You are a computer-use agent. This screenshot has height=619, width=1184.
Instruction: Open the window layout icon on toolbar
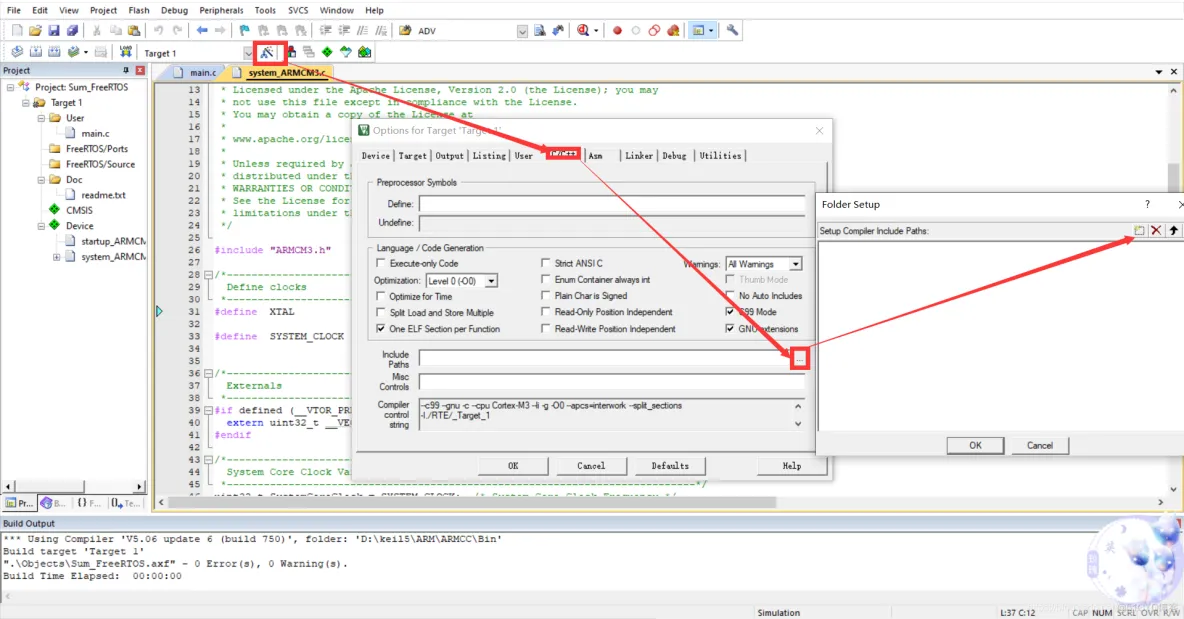pyautogui.click(x=698, y=30)
